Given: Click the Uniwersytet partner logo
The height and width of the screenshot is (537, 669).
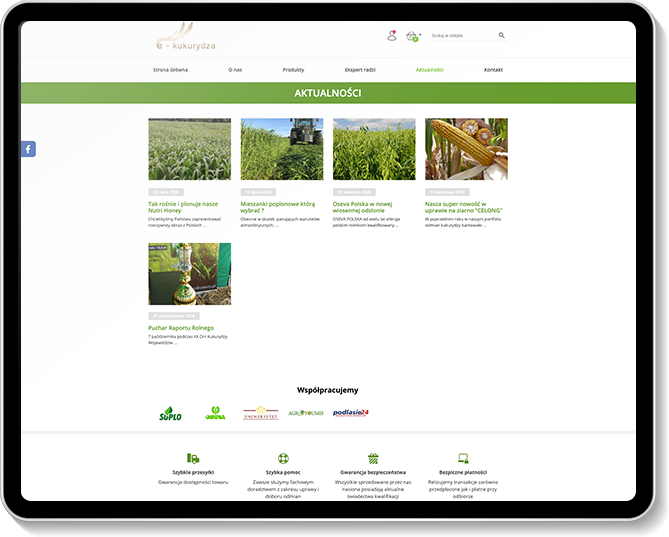Looking at the screenshot, I should coord(261,413).
